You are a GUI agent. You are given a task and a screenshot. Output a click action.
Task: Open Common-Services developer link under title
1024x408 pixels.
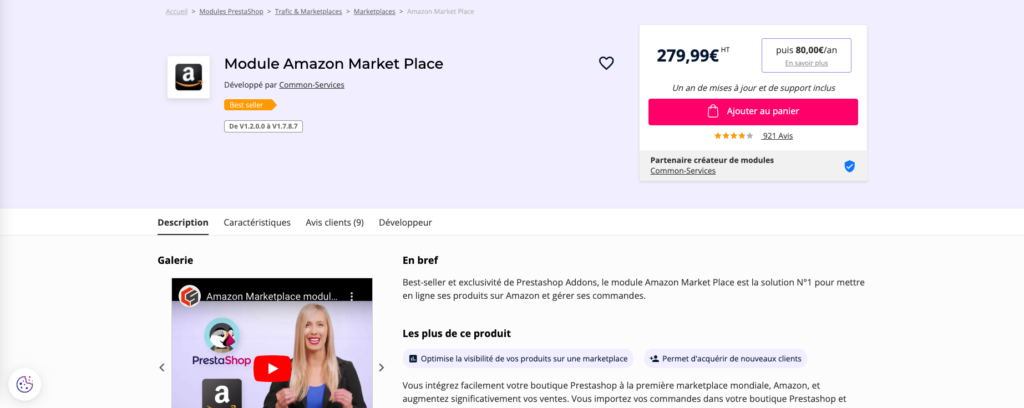pos(311,85)
